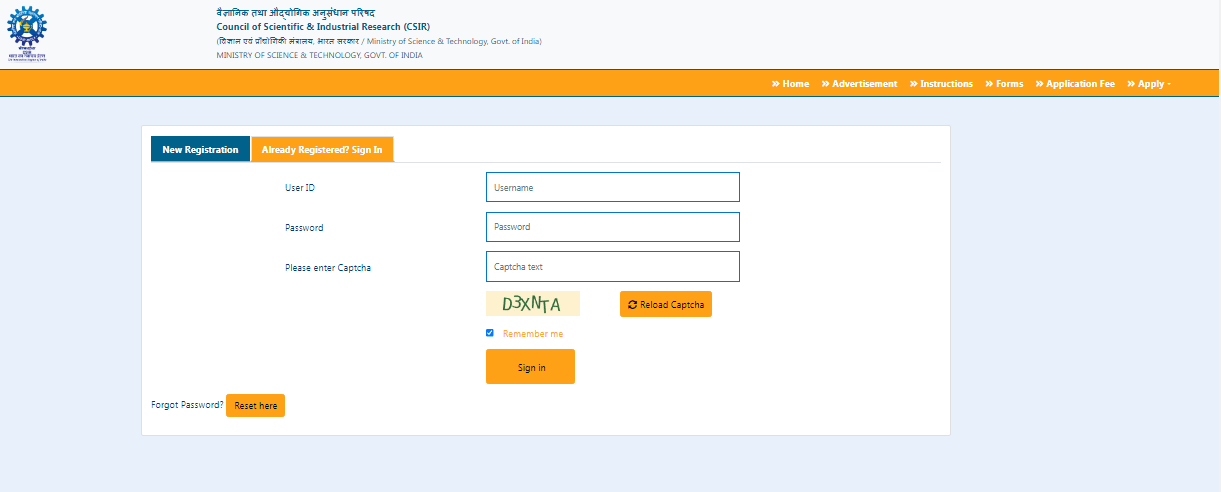Viewport: 1221px width, 492px height.
Task: Click the Council of Scientific & Industrial Research title
Action: (x=323, y=26)
